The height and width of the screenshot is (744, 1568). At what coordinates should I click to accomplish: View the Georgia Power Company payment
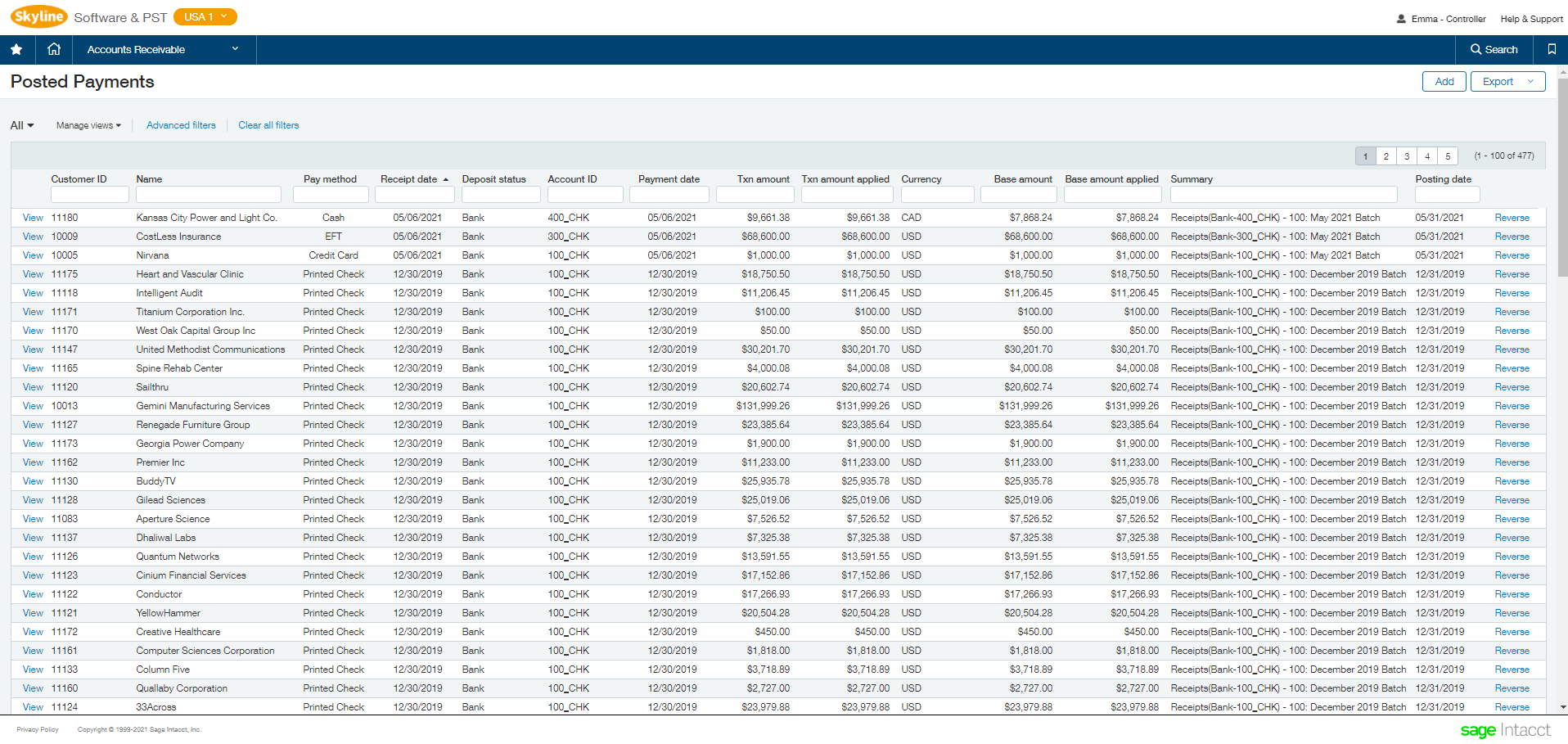(x=33, y=444)
